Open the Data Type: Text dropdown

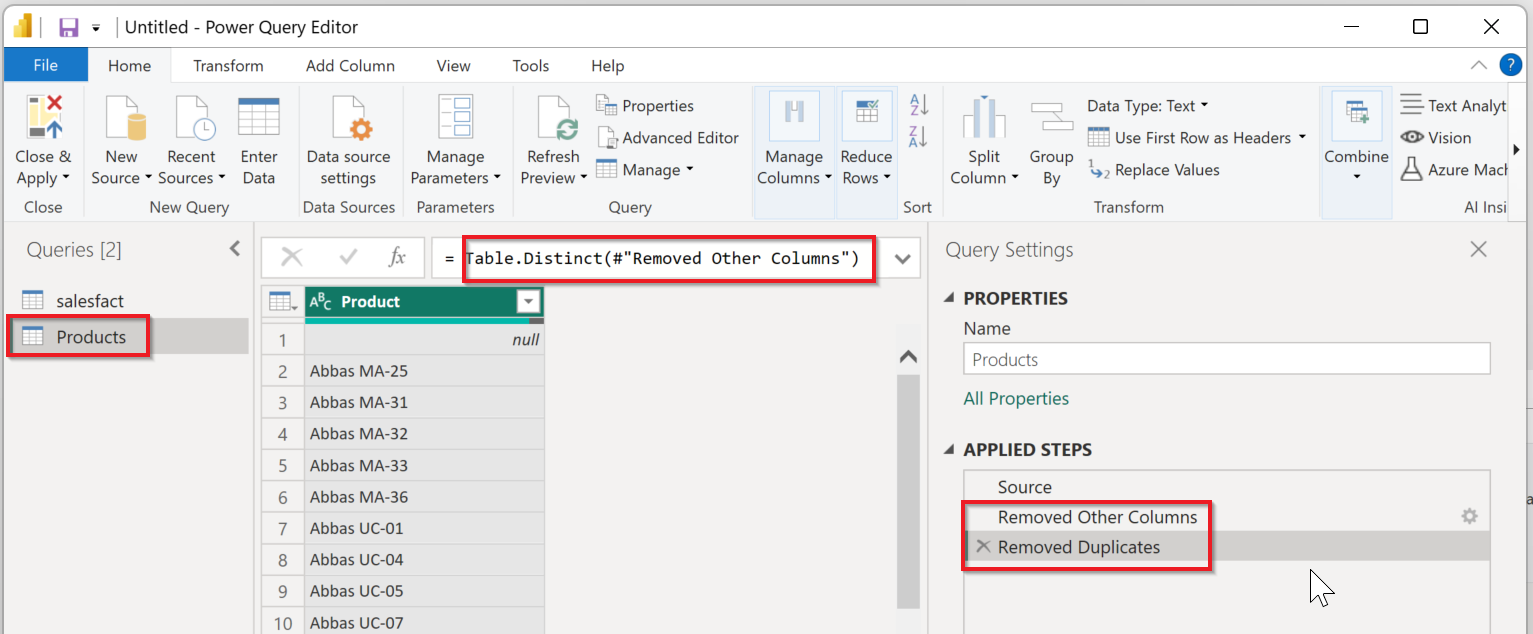coord(1148,106)
